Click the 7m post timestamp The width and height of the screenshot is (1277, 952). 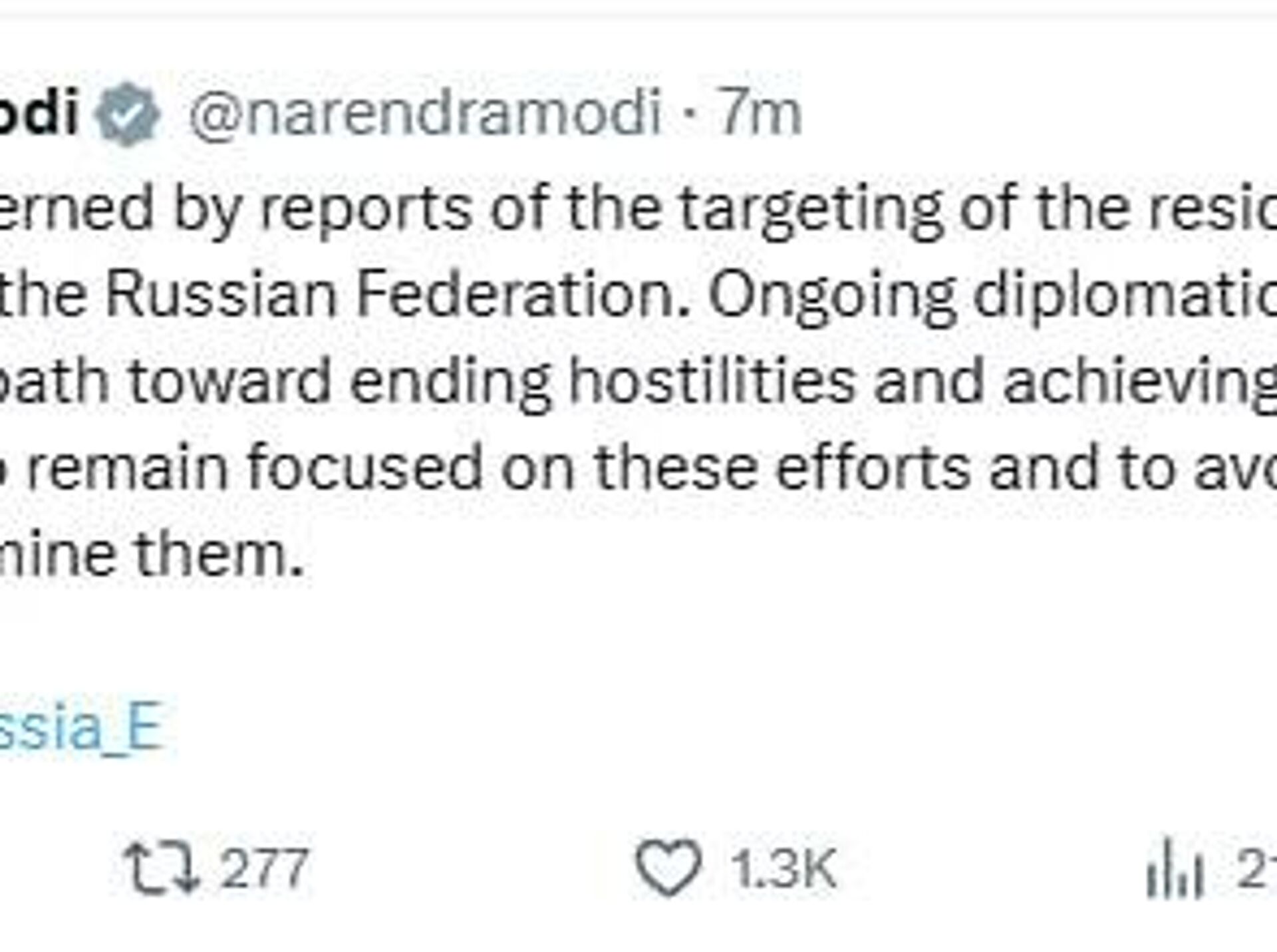(x=761, y=114)
